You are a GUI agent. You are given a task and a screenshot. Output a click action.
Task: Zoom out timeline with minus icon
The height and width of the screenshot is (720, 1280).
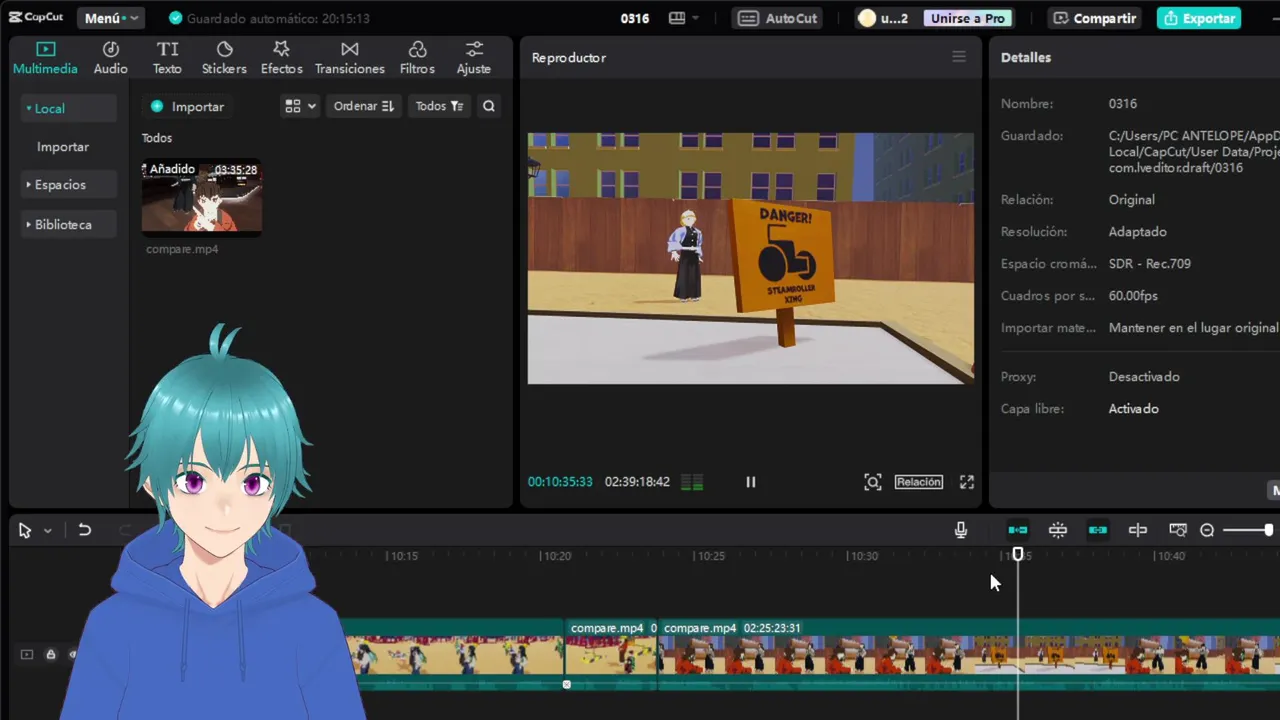1207,530
